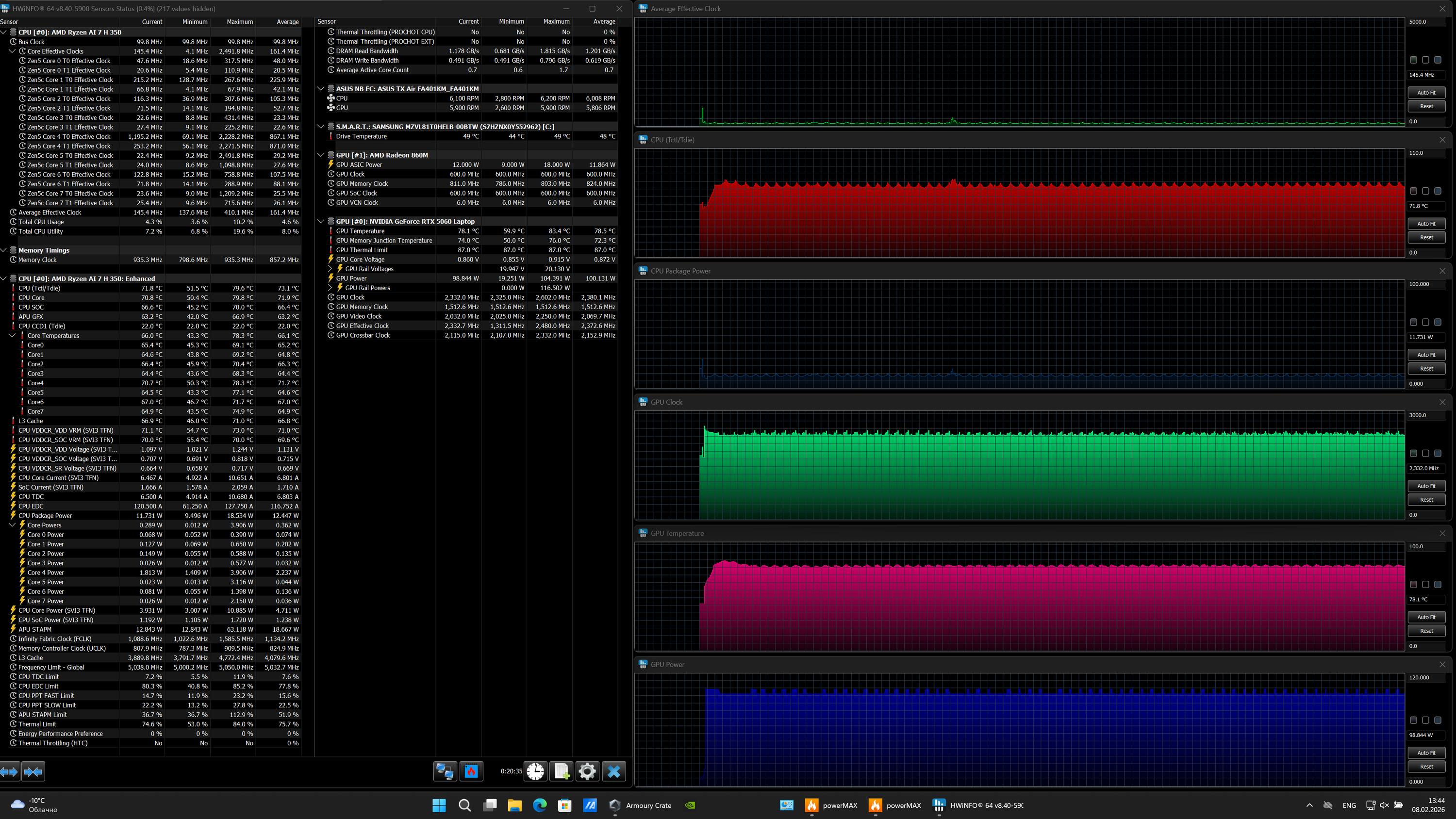Screen dimensions: 1456x819
Task: Click the blue X close sensors icon
Action: [614, 771]
